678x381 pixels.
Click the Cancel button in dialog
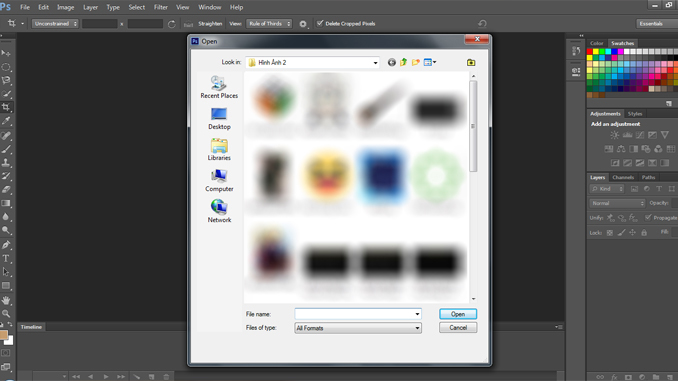(x=458, y=328)
